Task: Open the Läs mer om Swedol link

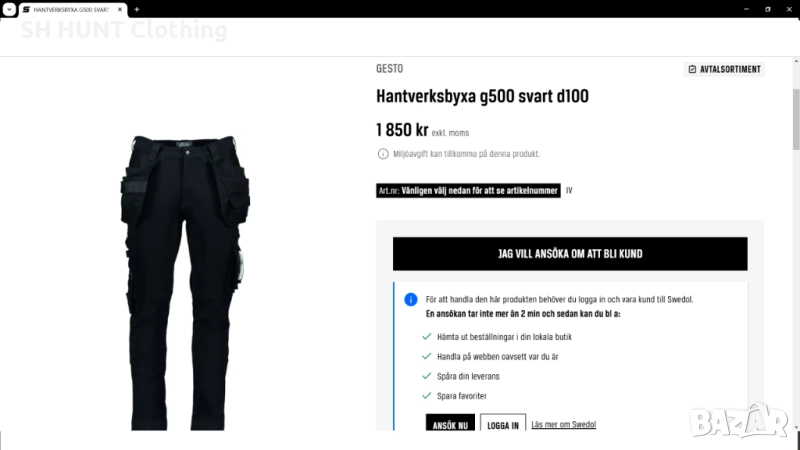Action: pos(563,424)
